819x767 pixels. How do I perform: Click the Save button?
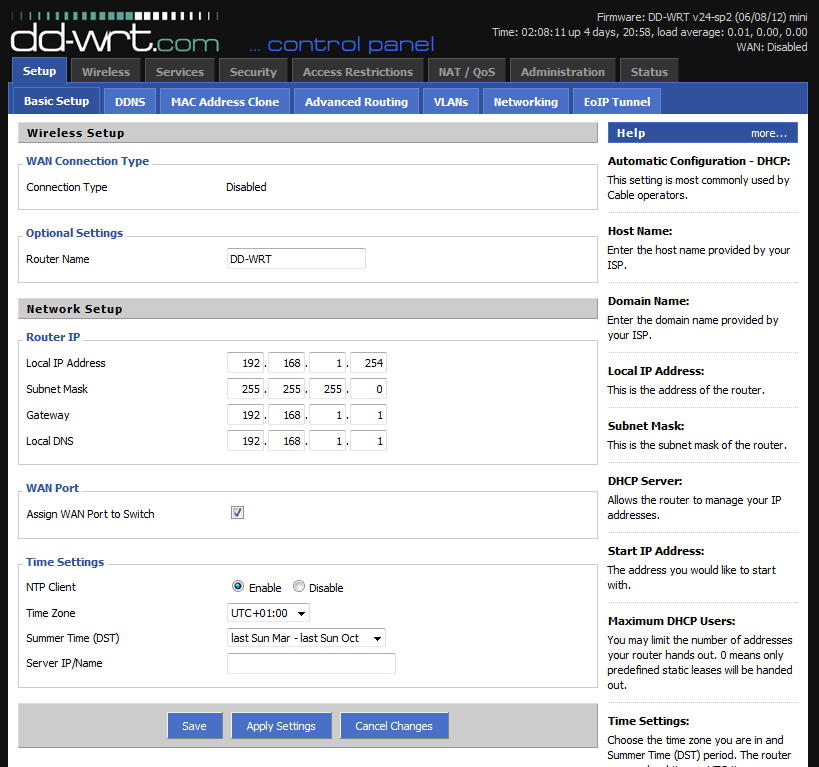(x=194, y=726)
